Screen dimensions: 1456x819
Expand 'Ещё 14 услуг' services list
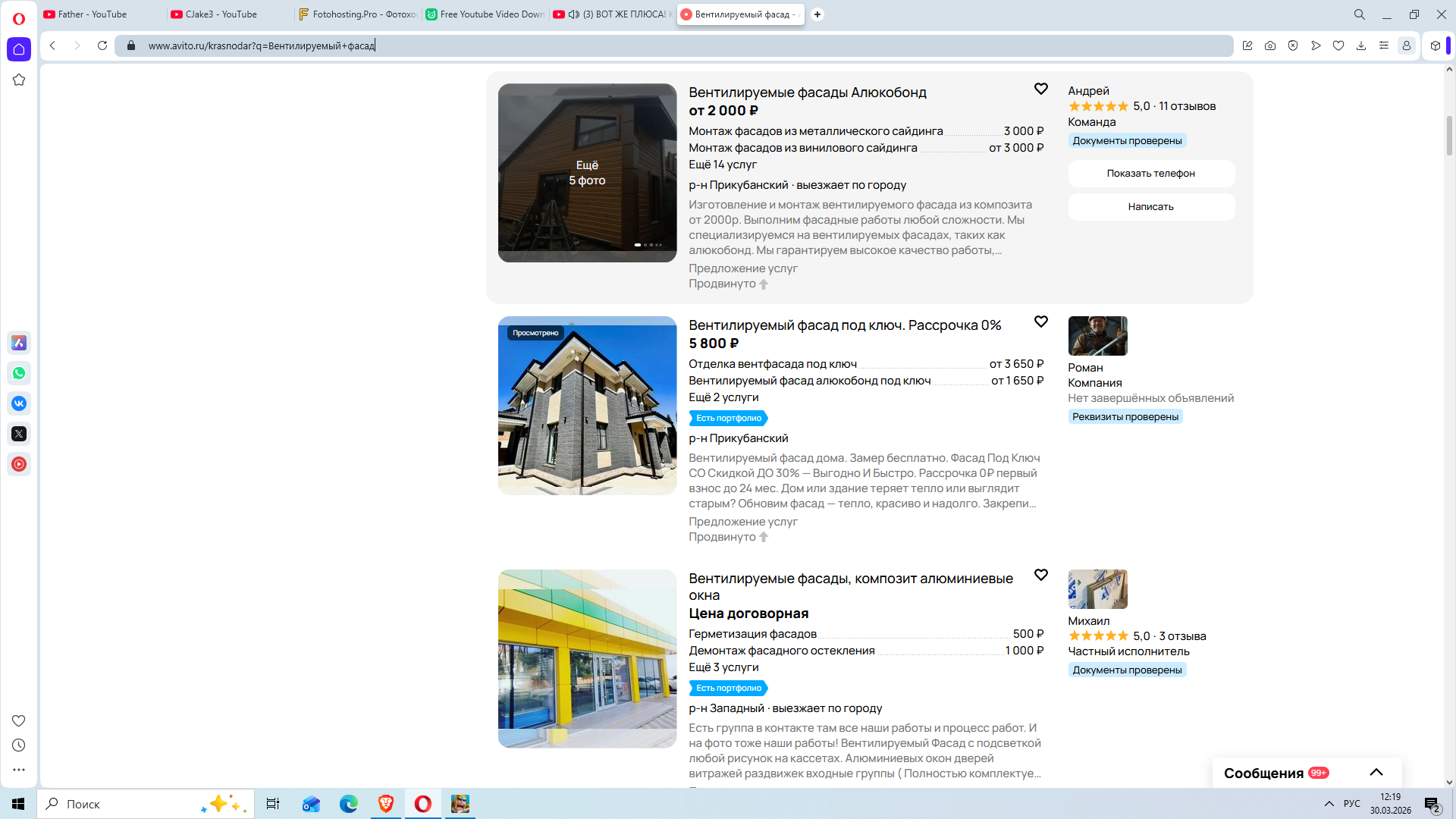(723, 165)
